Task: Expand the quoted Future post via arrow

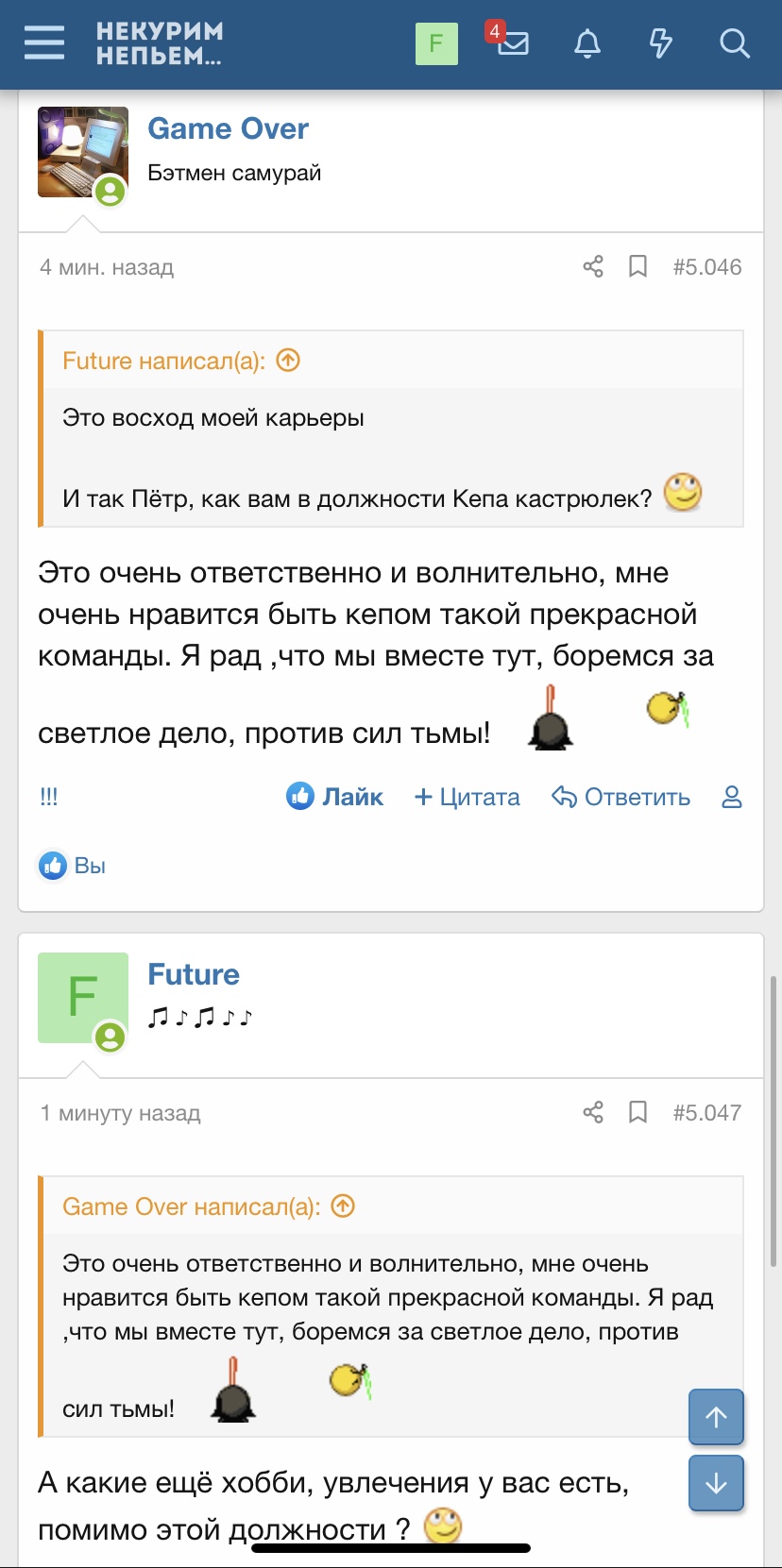Action: pos(289,361)
